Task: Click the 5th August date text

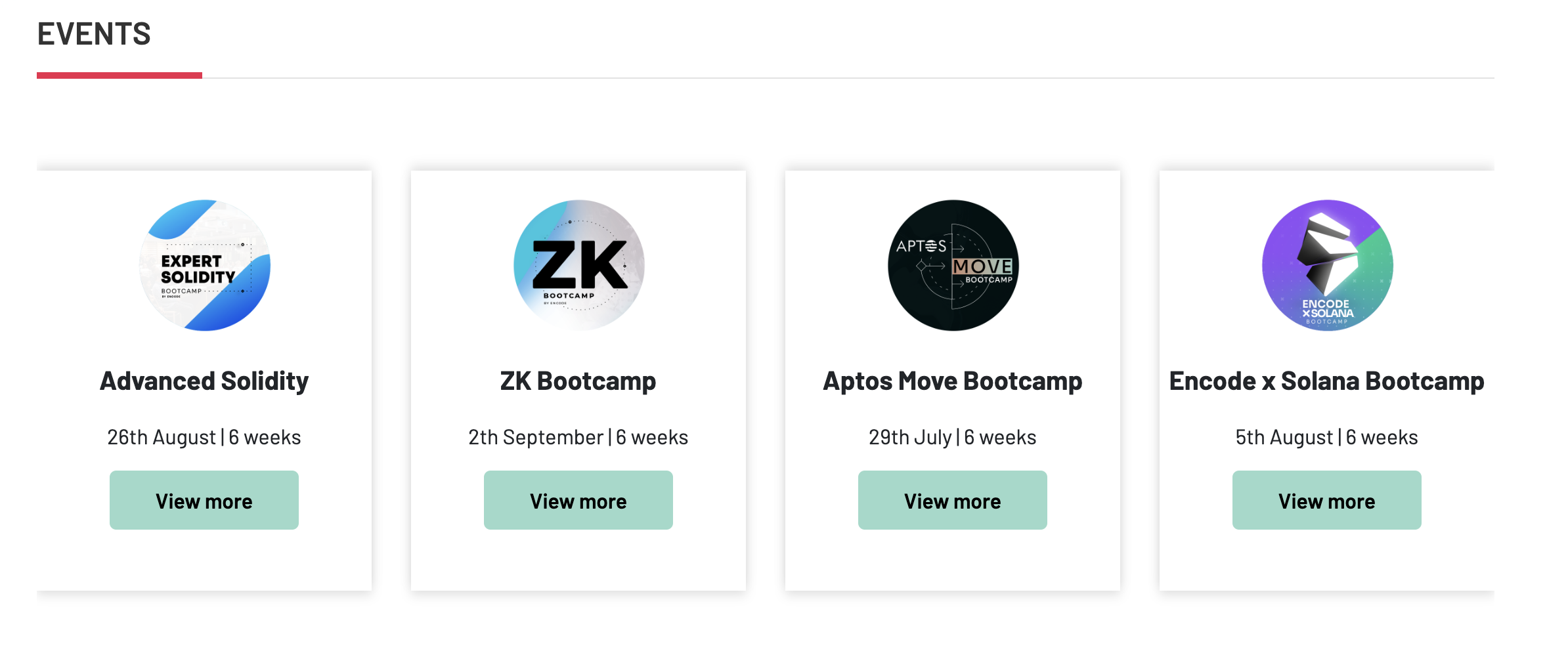Action: point(1326,436)
